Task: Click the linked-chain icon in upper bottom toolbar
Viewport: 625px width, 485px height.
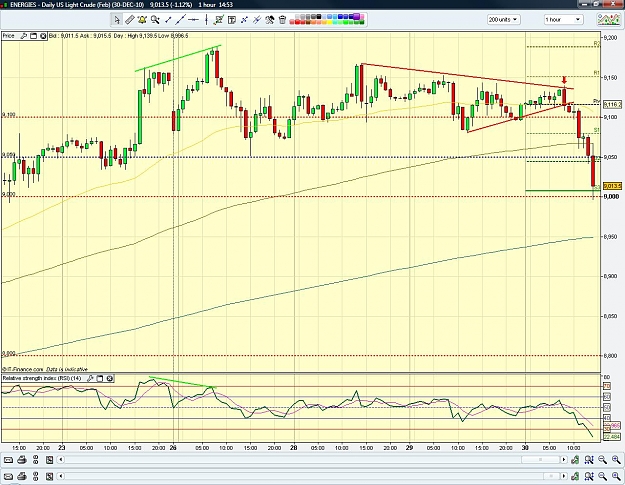Action: coord(35,460)
